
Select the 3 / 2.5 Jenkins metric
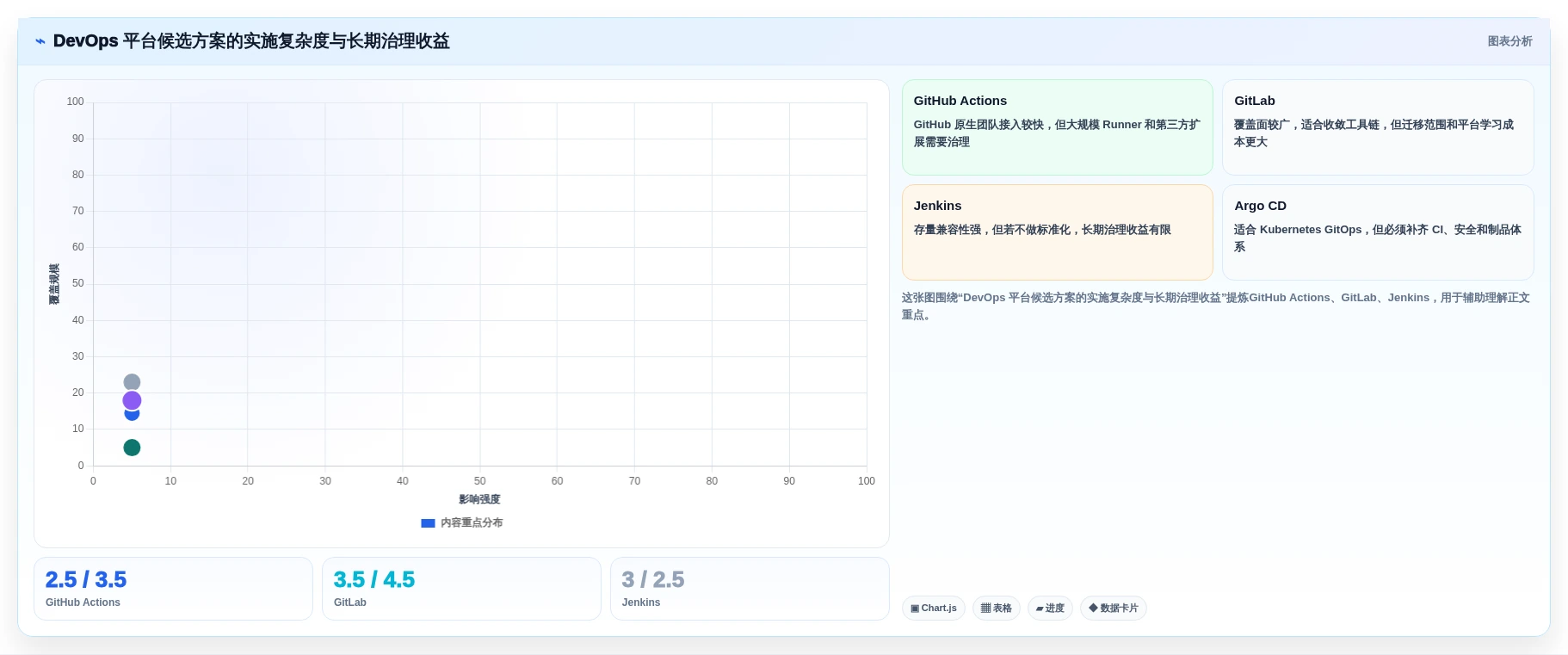[750, 589]
